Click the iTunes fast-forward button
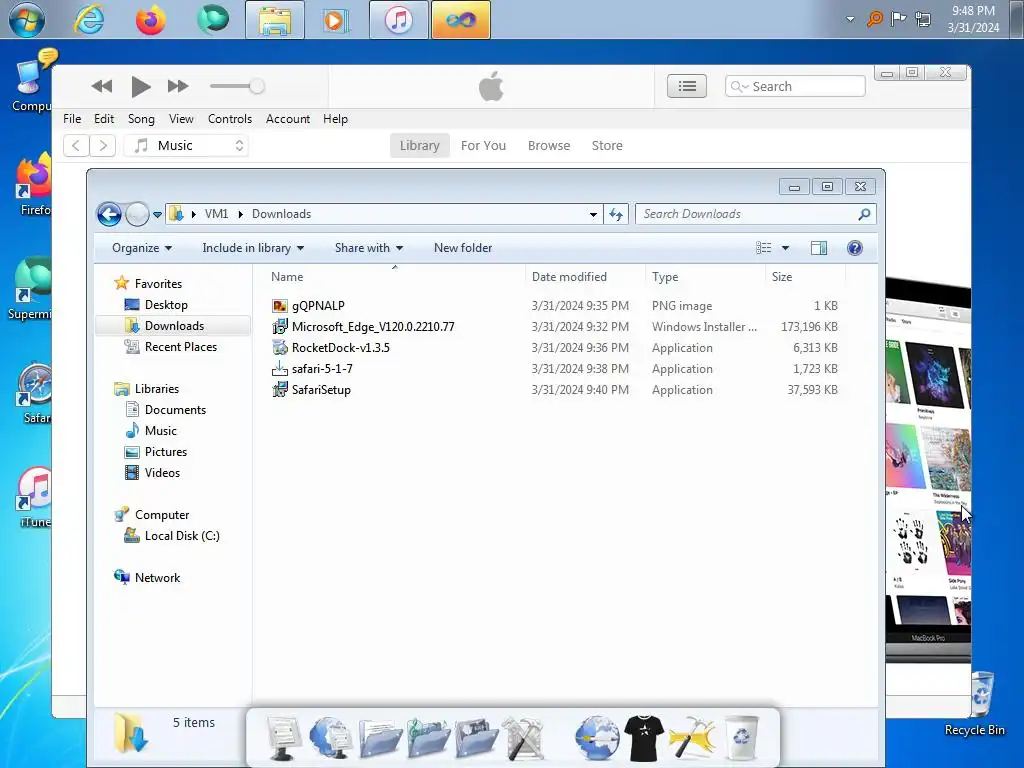 (x=178, y=86)
